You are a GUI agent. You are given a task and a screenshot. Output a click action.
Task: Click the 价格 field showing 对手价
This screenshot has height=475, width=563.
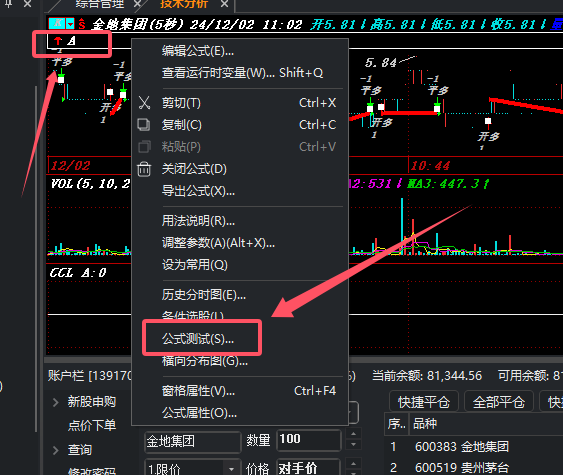click(308, 467)
